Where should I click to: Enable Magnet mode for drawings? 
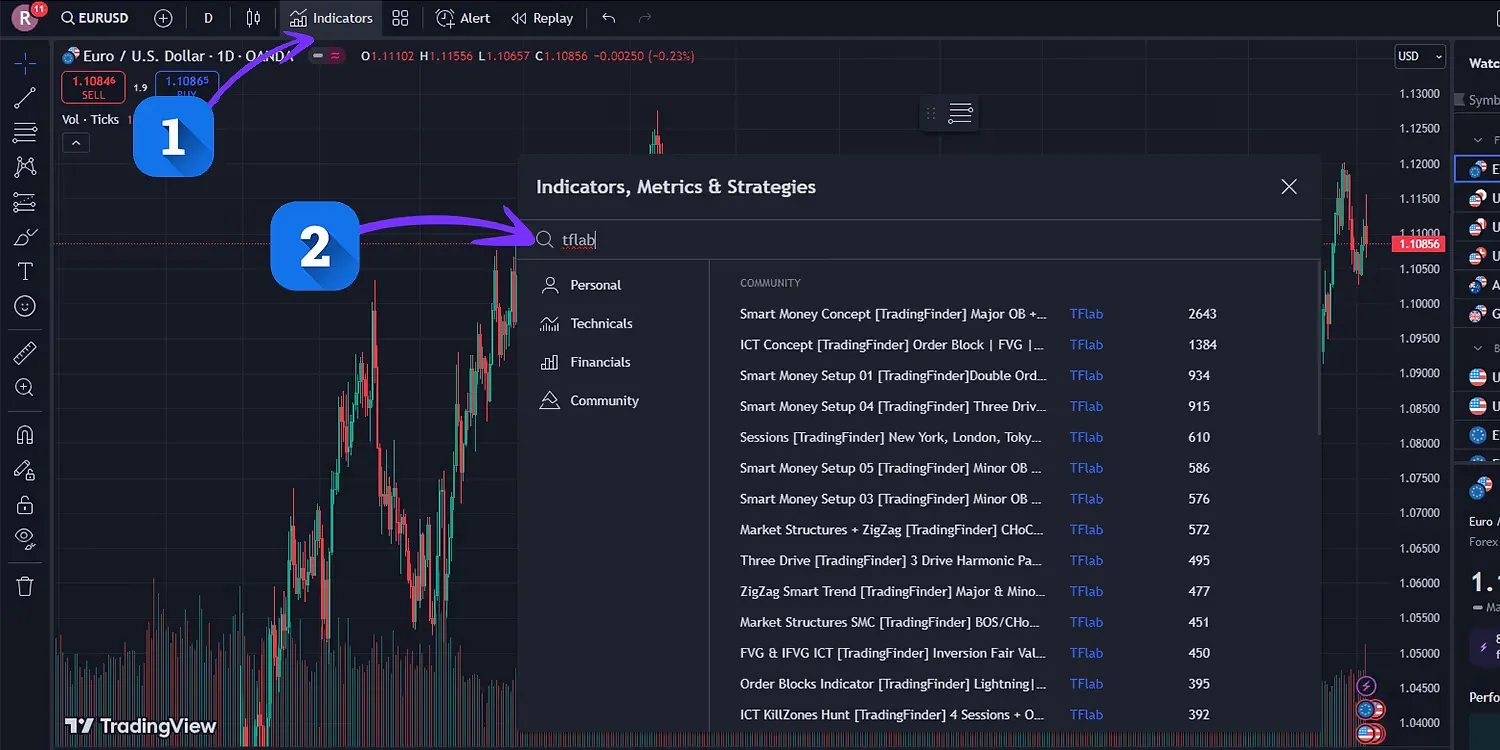(x=25, y=432)
